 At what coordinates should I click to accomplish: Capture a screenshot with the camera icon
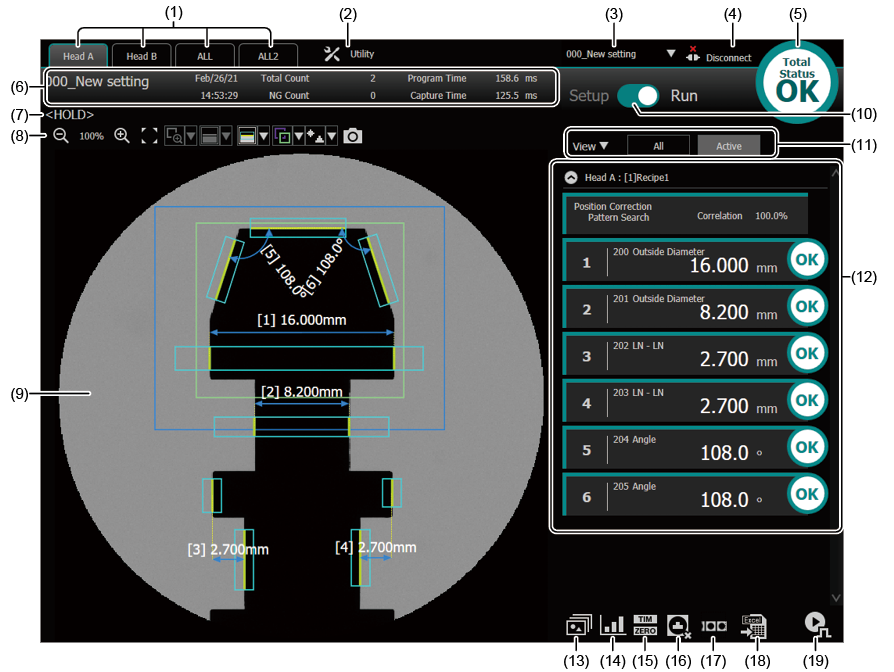353,136
